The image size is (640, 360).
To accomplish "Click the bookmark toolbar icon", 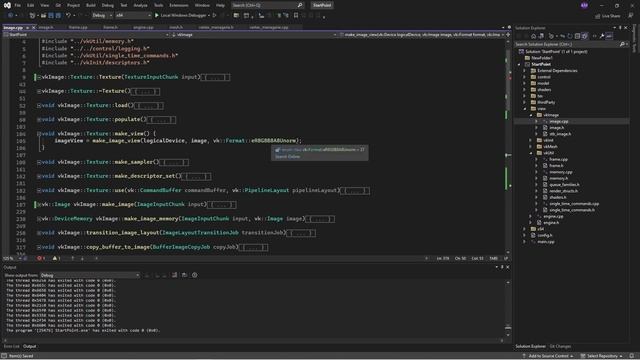I will click(x=296, y=16).
